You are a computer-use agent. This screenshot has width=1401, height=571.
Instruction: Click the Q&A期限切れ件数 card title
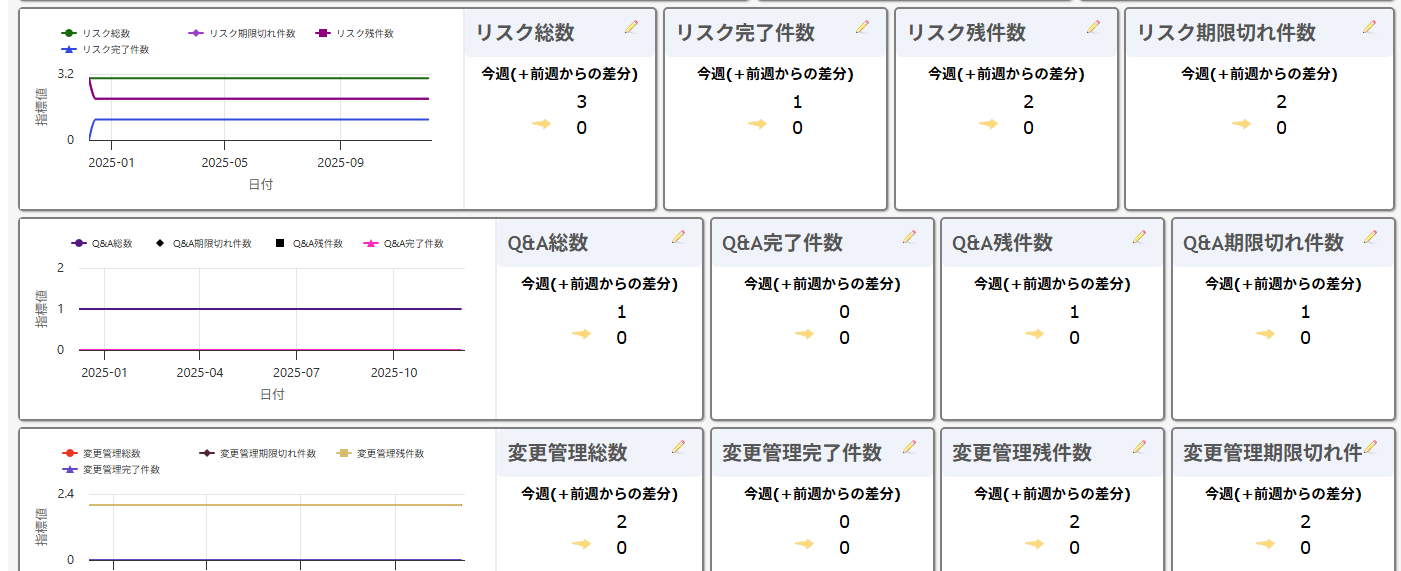click(1263, 243)
